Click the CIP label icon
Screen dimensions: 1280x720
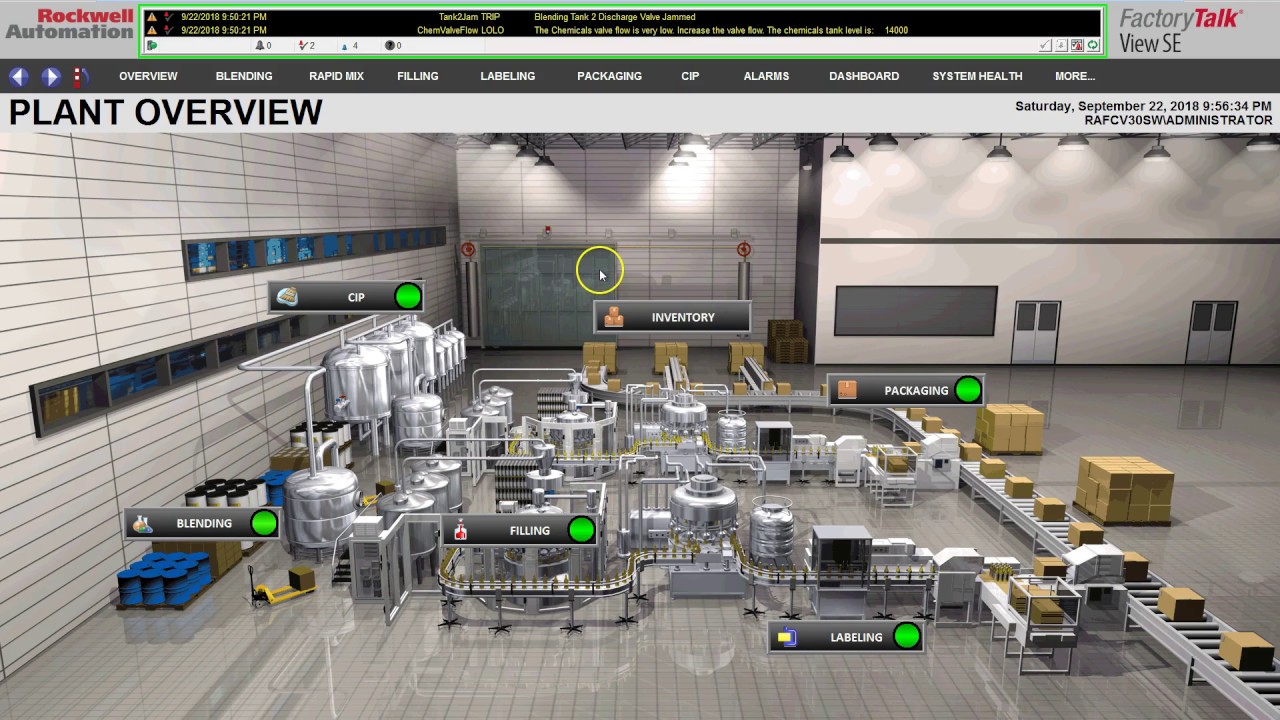pyautogui.click(x=288, y=297)
